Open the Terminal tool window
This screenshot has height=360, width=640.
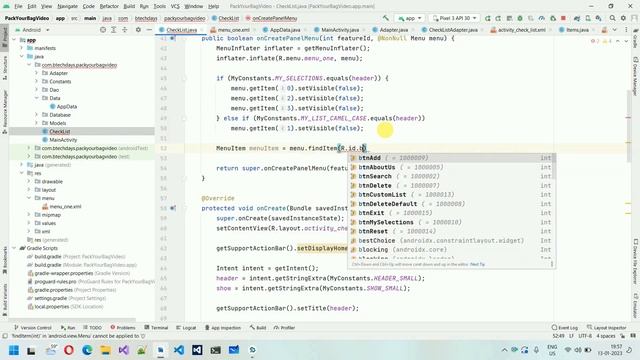tap(156, 328)
